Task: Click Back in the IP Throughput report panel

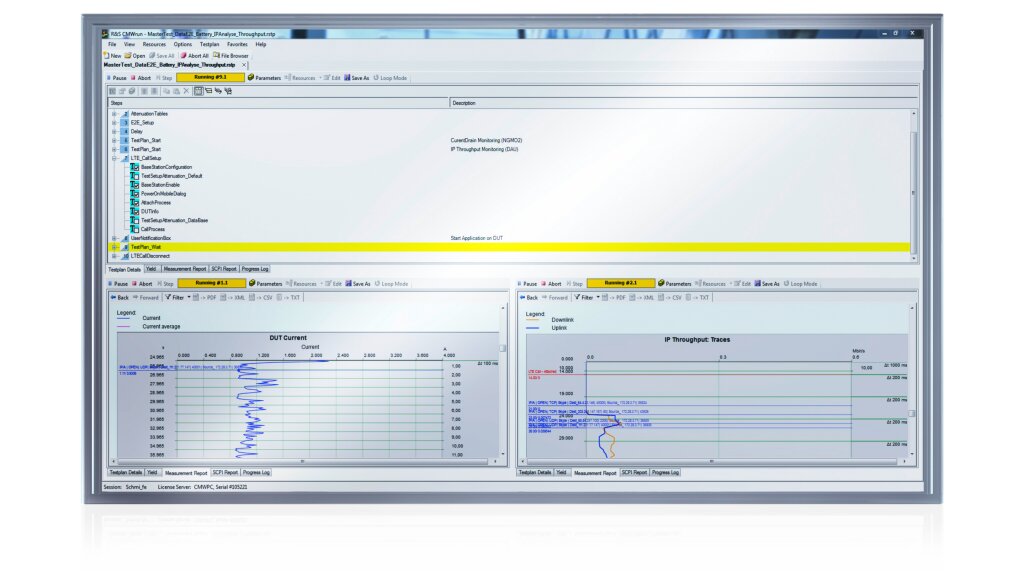Action: (529, 297)
